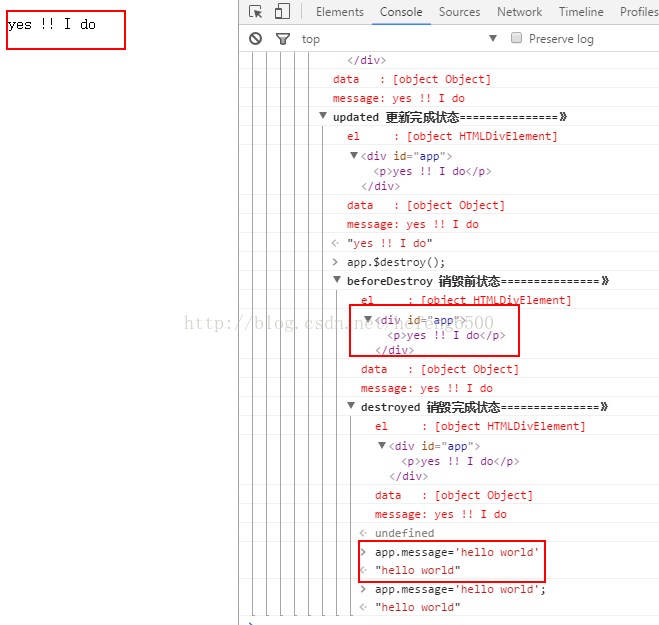This screenshot has width=659, height=625.
Task: Collapse the destroyed 销毁完成状态 group
Action: 351,406
